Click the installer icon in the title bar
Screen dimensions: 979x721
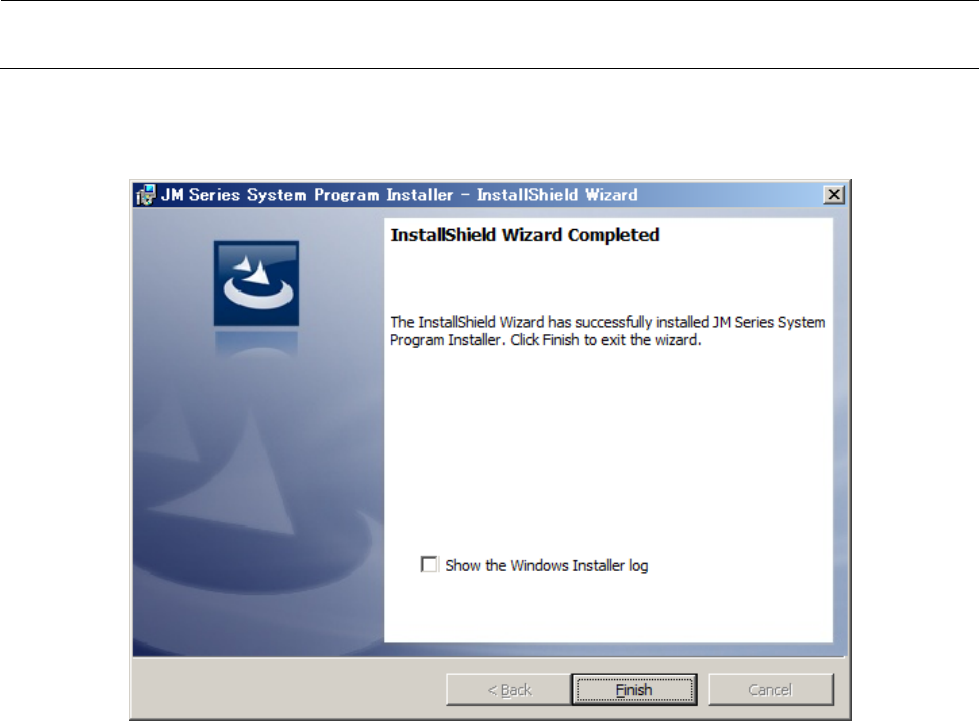(145, 195)
